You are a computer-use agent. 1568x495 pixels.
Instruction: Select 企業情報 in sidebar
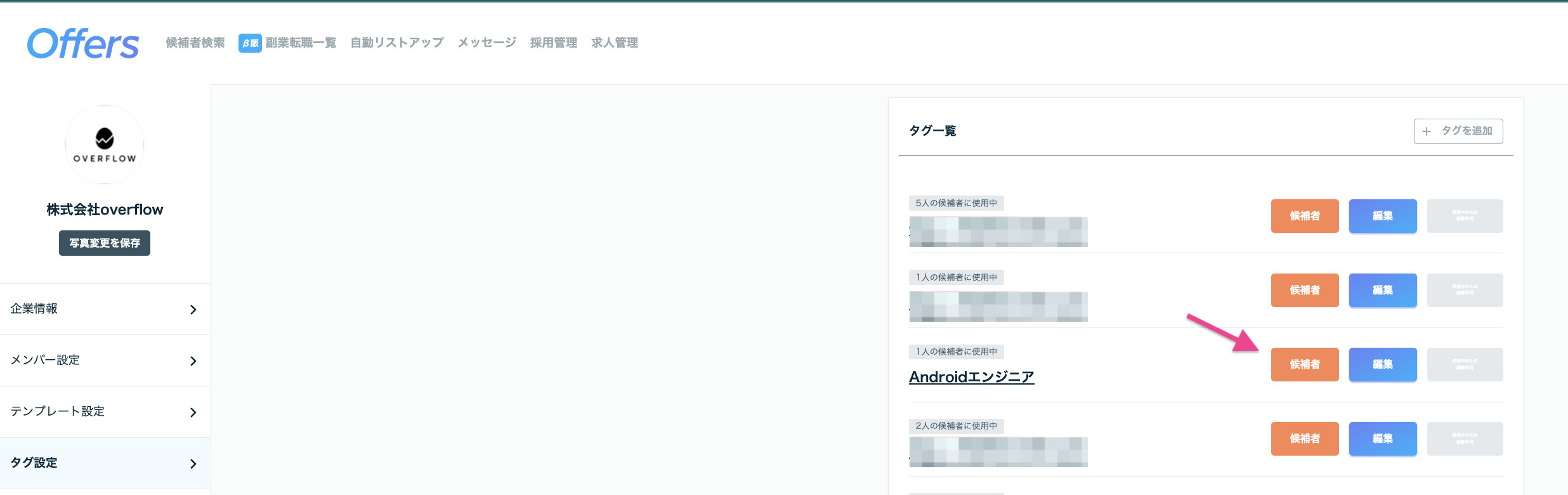pyautogui.click(x=105, y=309)
